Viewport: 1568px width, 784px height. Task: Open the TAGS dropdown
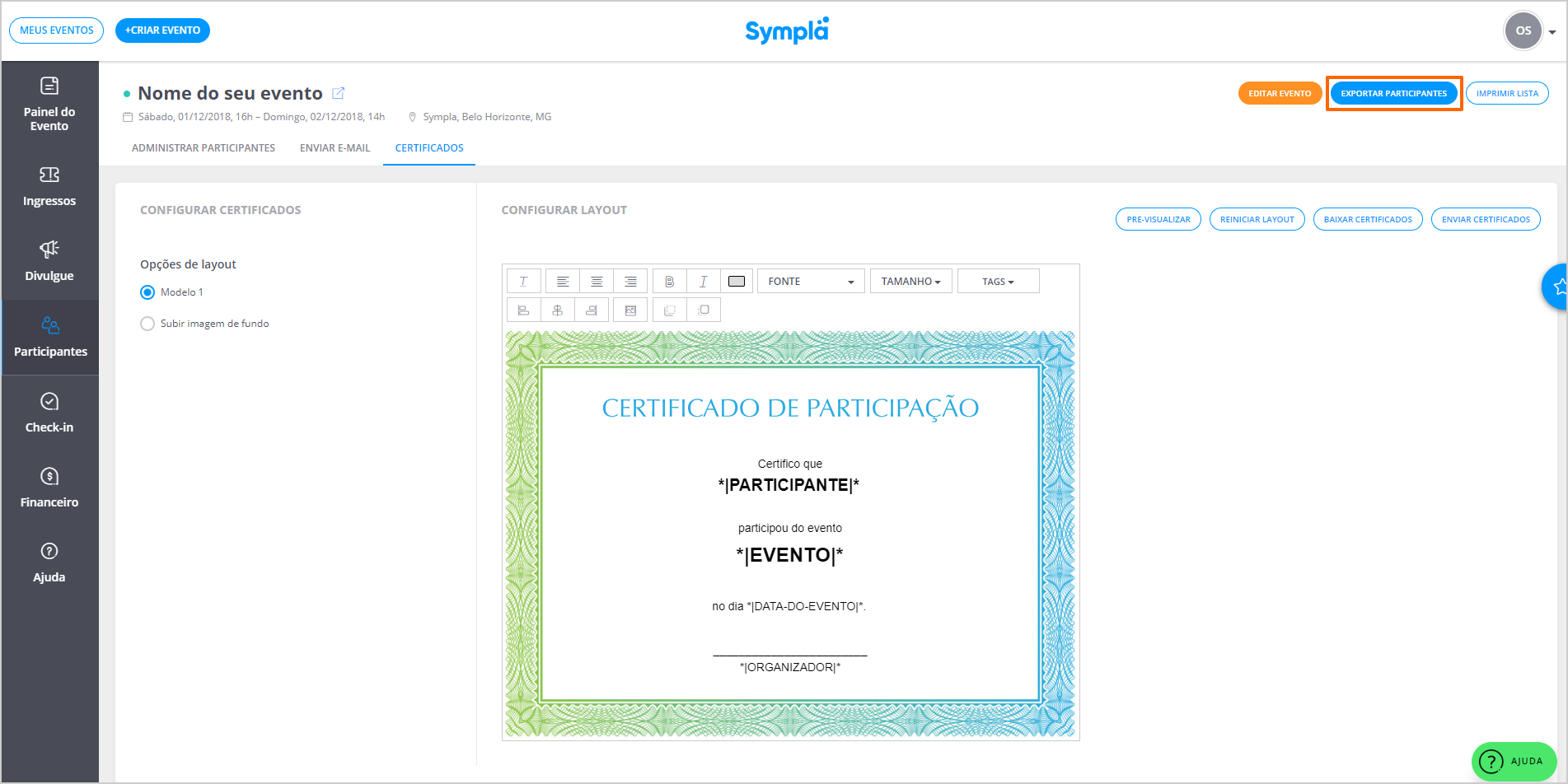click(998, 282)
